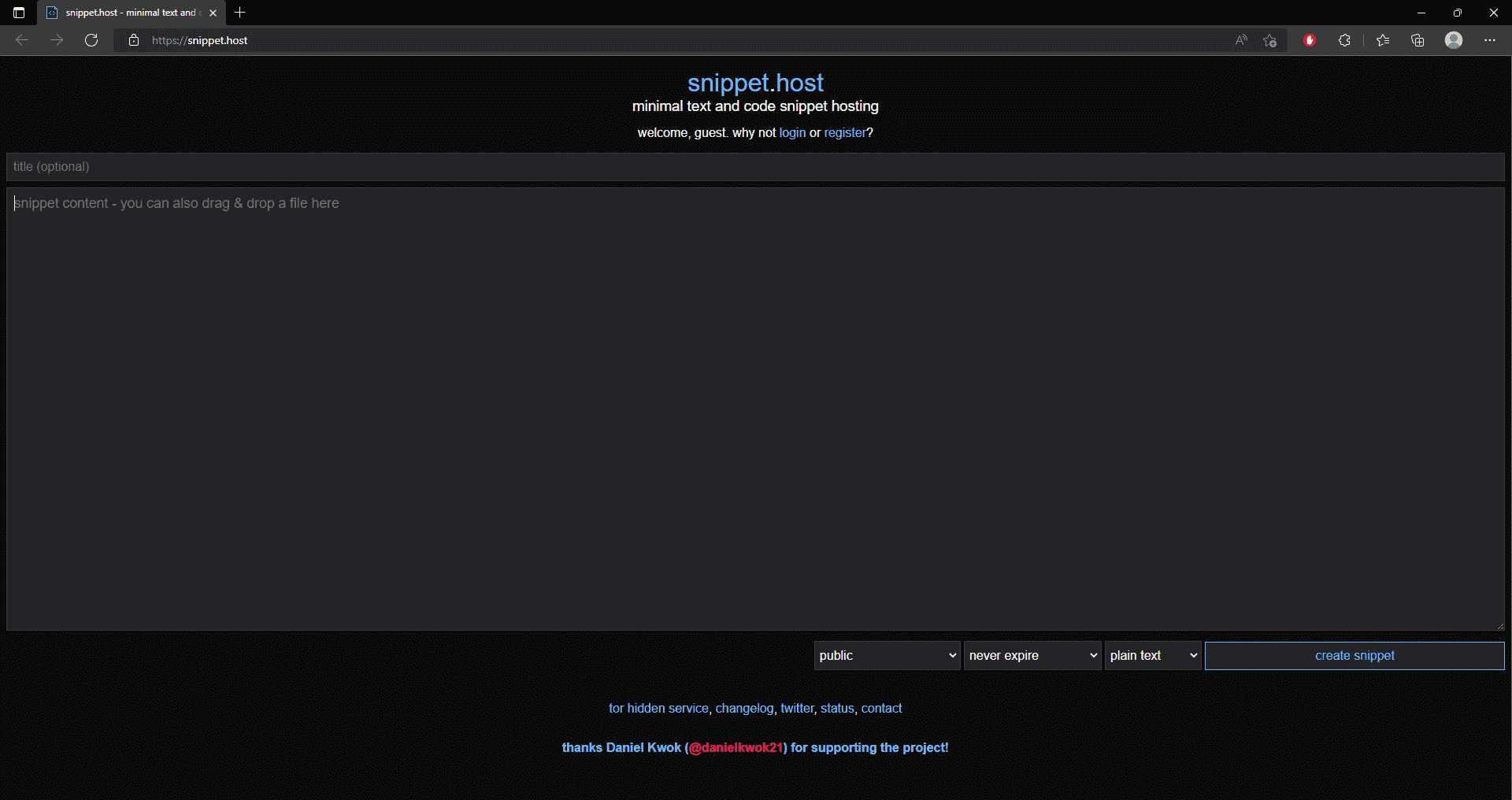The width and height of the screenshot is (1512, 800).
Task: Minimize the browser window
Action: tap(1421, 13)
